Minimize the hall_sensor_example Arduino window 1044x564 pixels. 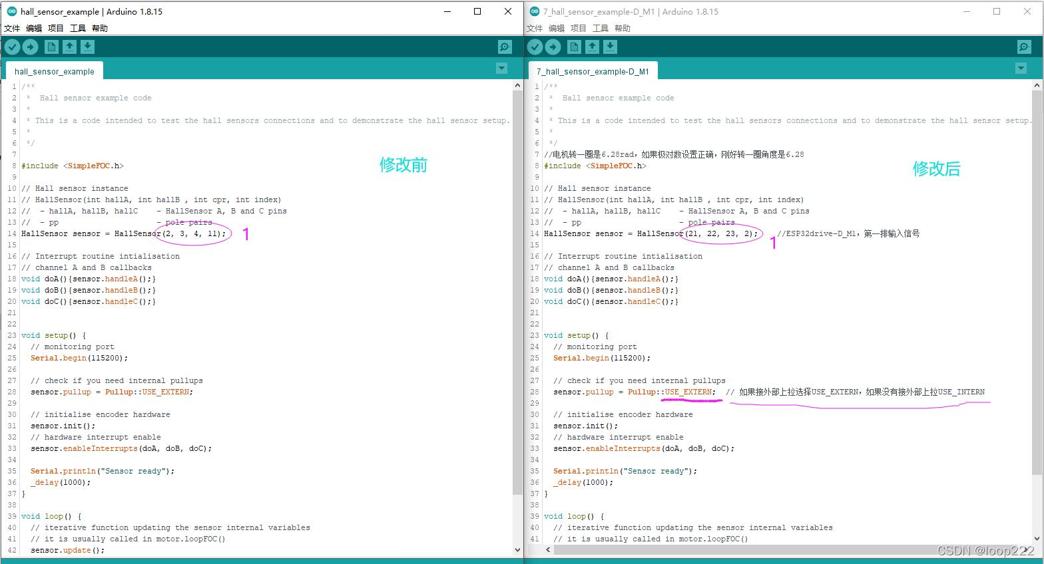(447, 11)
